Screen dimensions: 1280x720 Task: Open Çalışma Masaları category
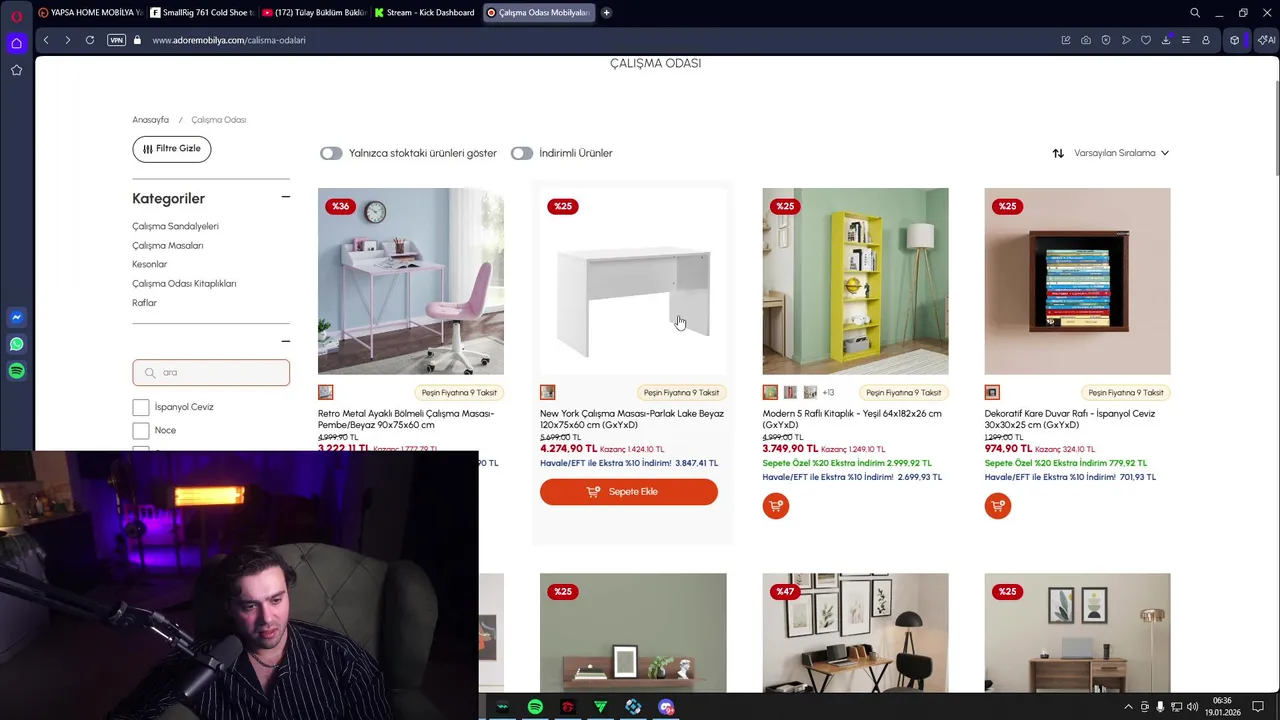pos(168,245)
